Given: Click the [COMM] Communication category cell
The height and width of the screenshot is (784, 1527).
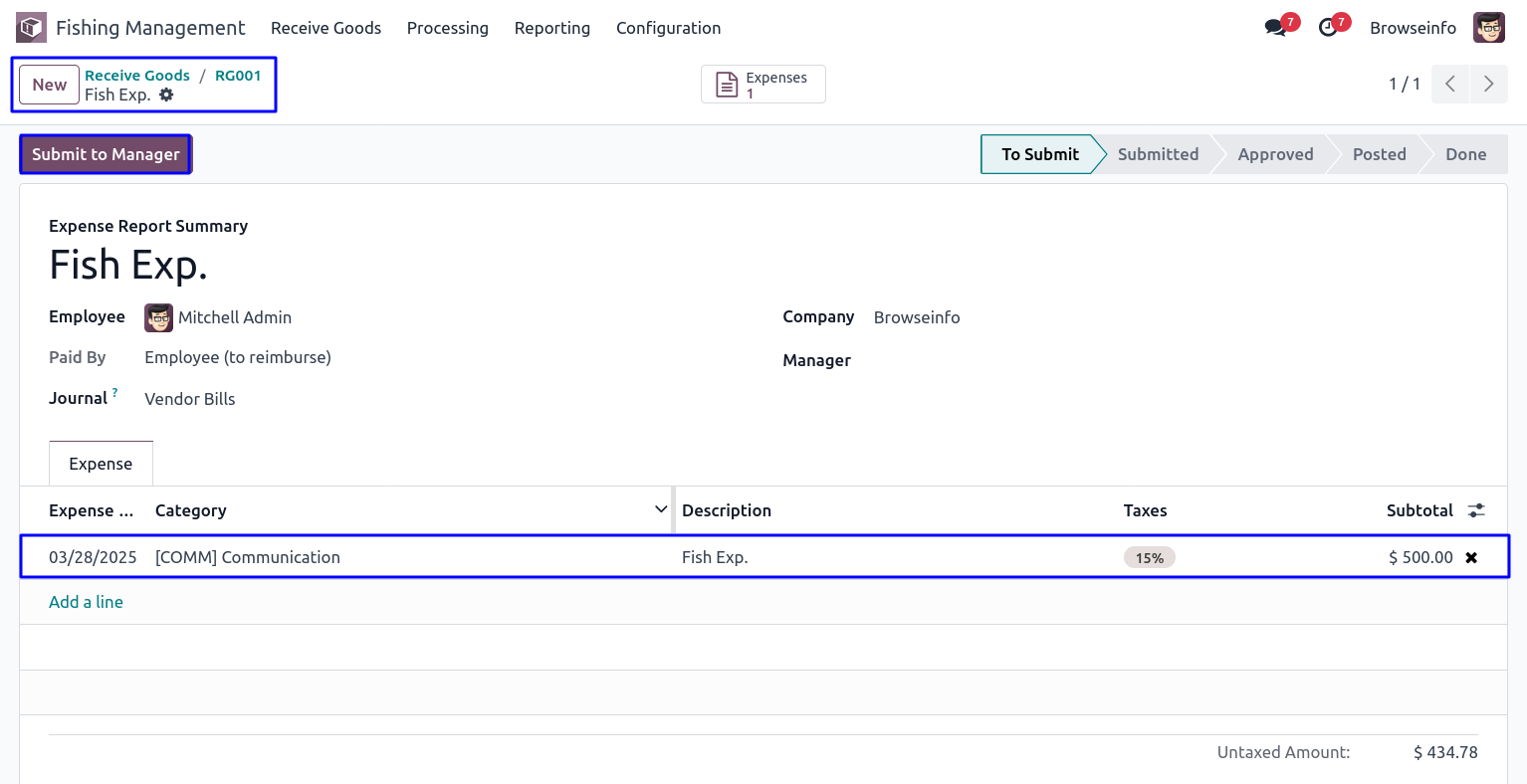Looking at the screenshot, I should coord(248,557).
